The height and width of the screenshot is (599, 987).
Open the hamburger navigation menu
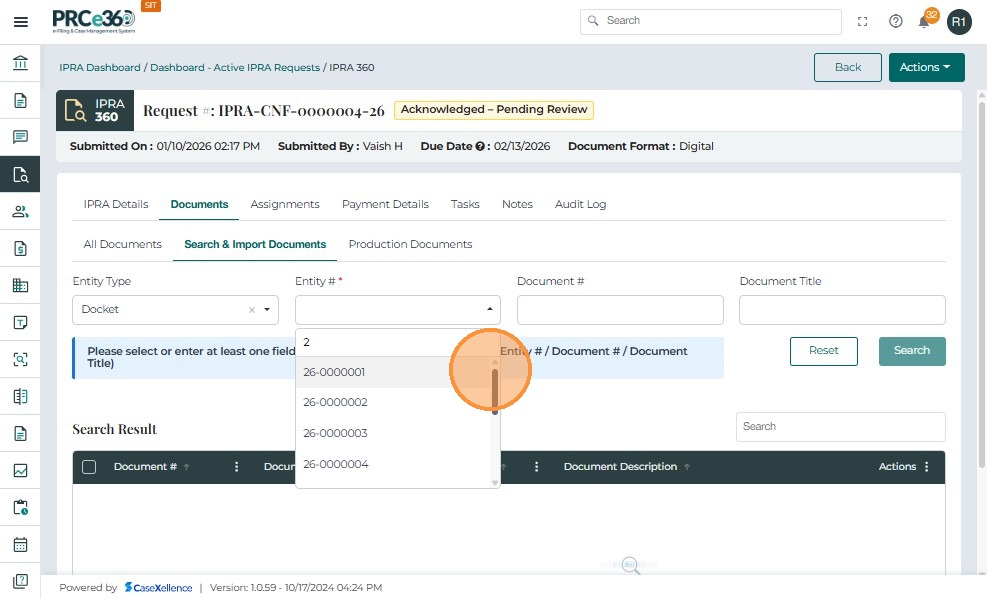(21, 22)
